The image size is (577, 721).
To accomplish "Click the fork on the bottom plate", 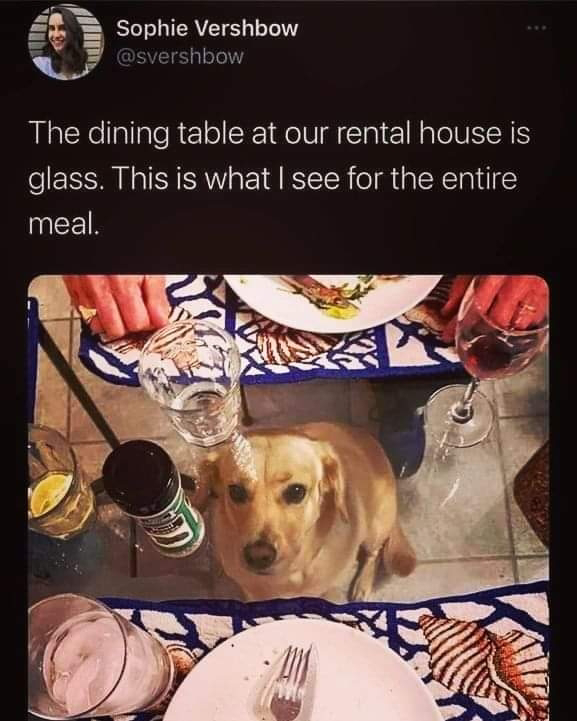I will 285,683.
